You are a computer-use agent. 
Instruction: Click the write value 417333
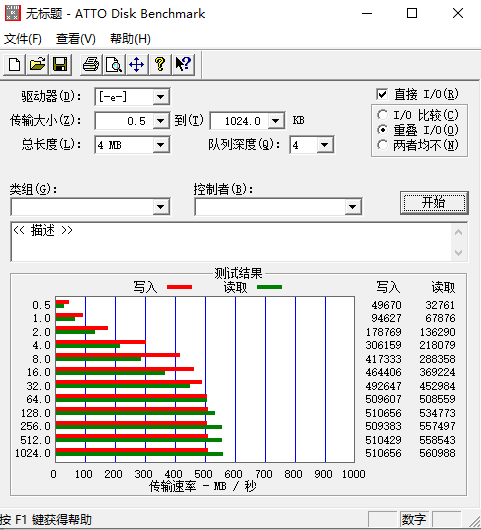click(383, 359)
